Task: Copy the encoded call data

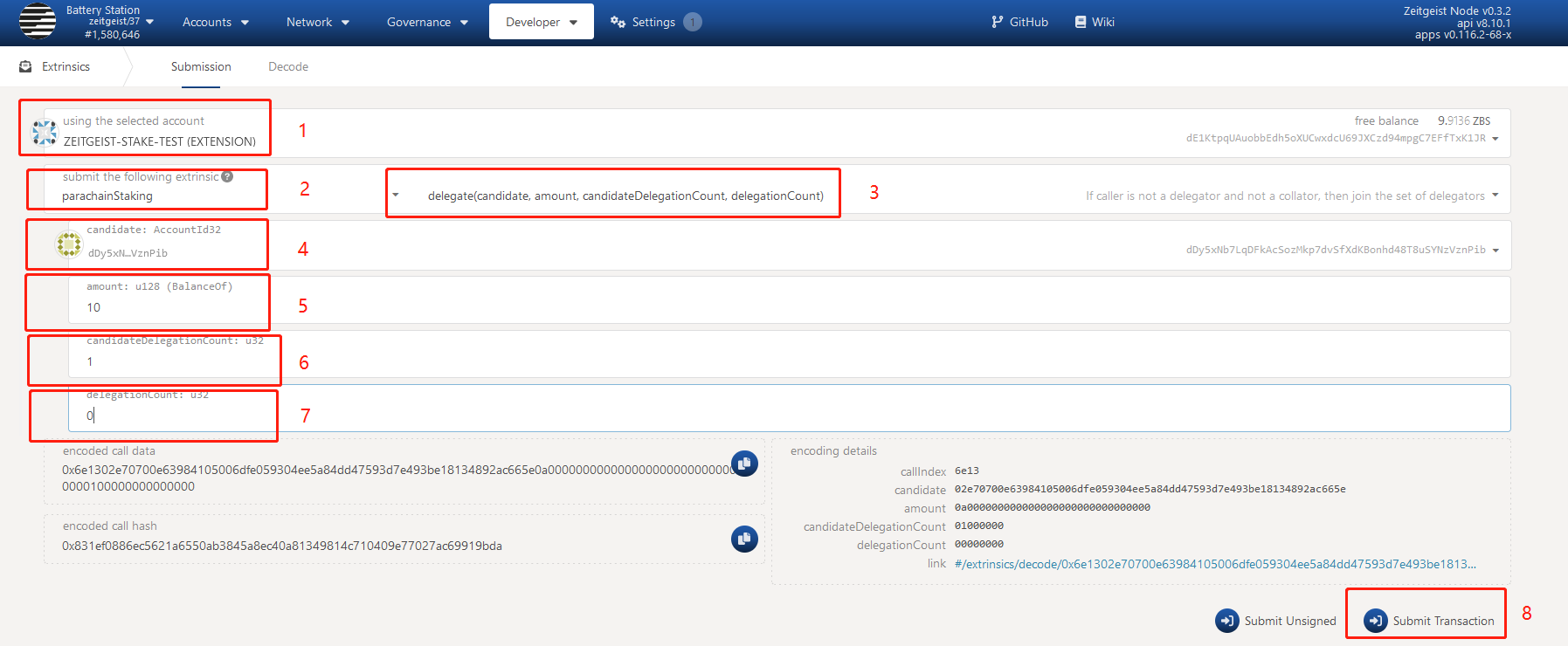Action: coord(744,464)
